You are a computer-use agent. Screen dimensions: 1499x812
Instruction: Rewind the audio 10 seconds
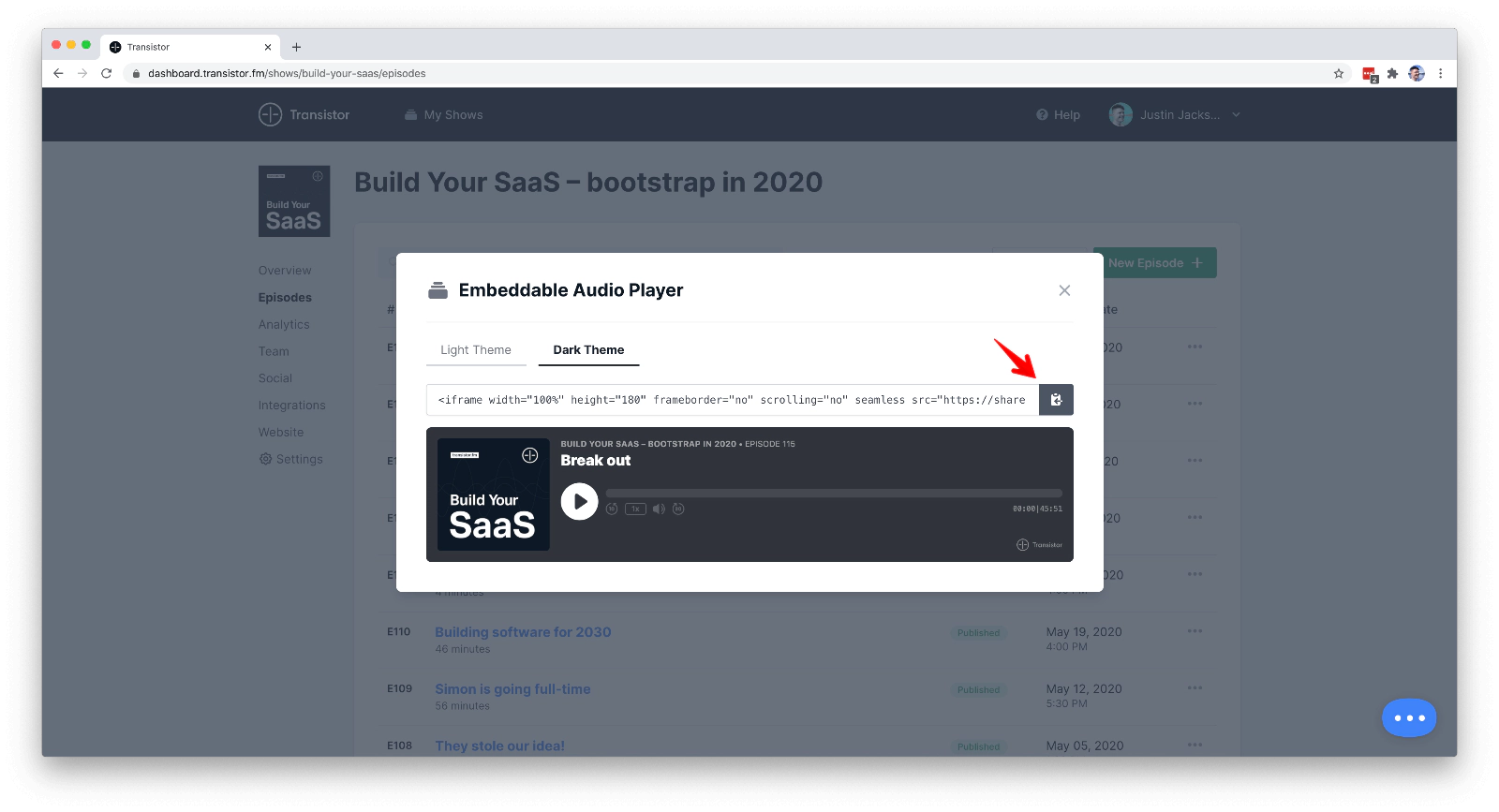tap(612, 509)
